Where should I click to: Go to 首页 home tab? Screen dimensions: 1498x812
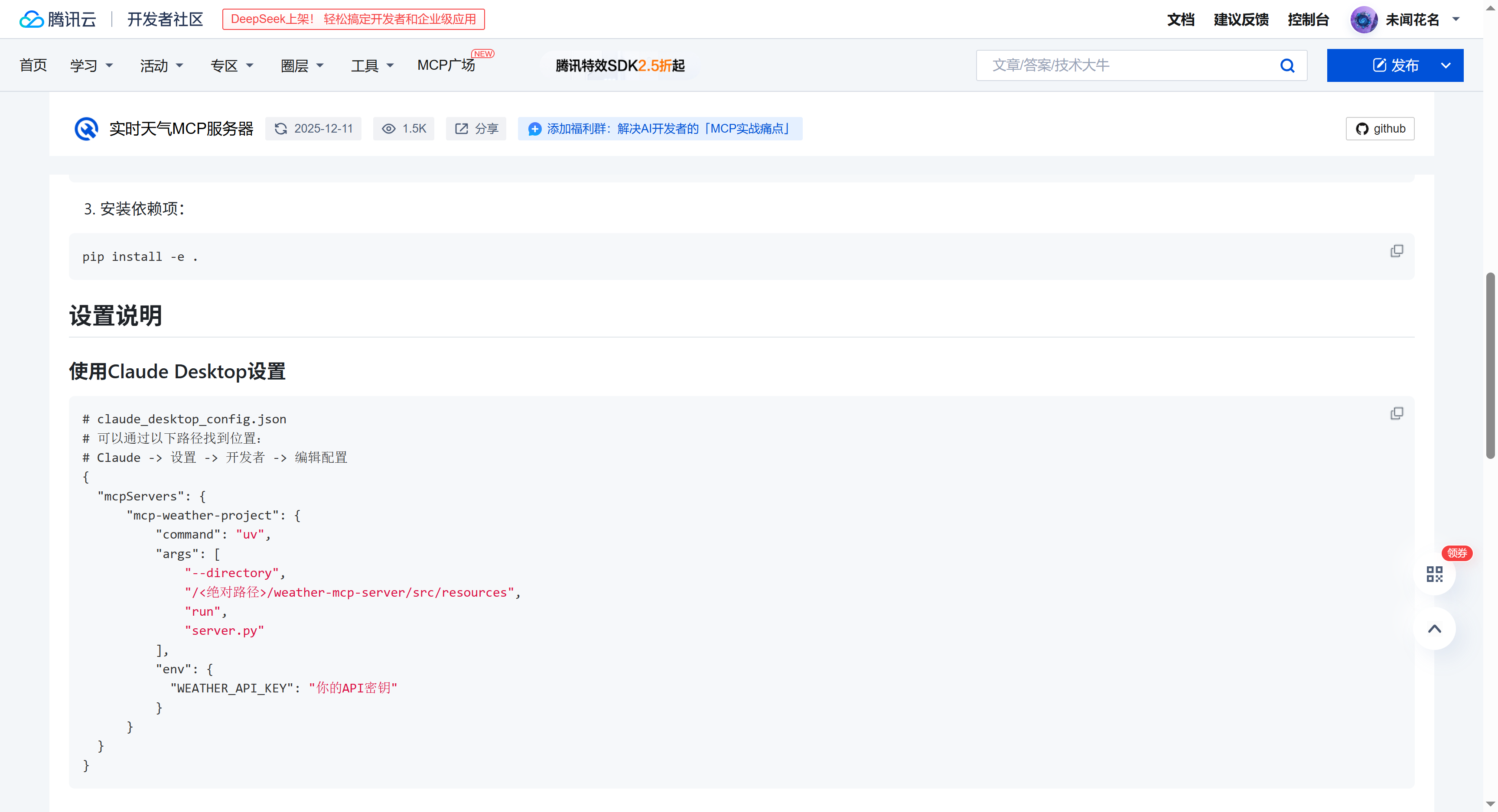[33, 65]
